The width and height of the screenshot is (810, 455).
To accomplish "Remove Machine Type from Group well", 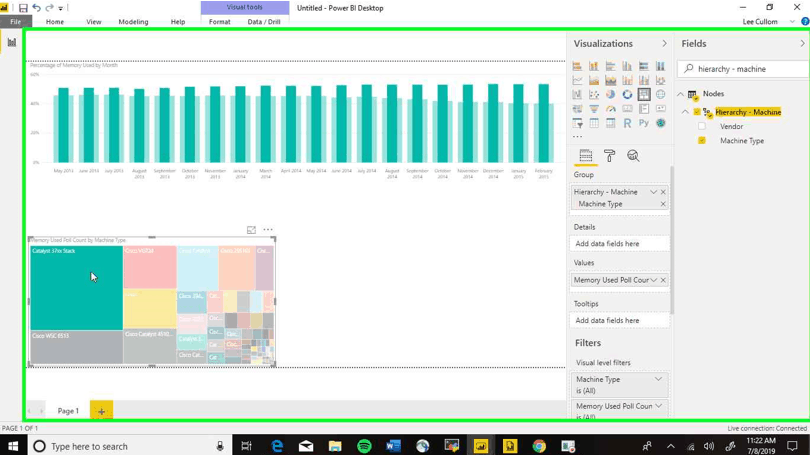I will (x=663, y=204).
